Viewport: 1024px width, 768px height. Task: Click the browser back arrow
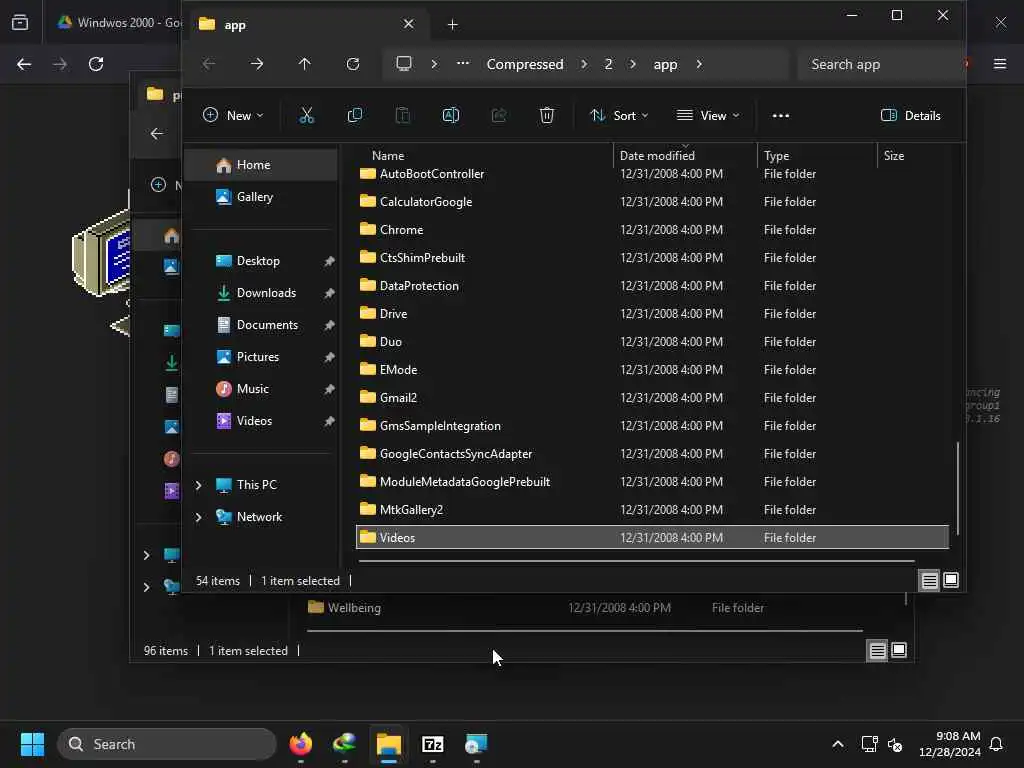click(x=24, y=64)
